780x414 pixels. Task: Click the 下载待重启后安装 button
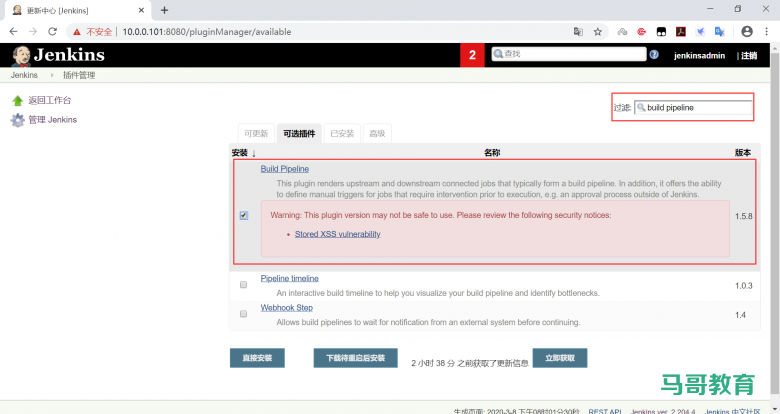pos(355,358)
